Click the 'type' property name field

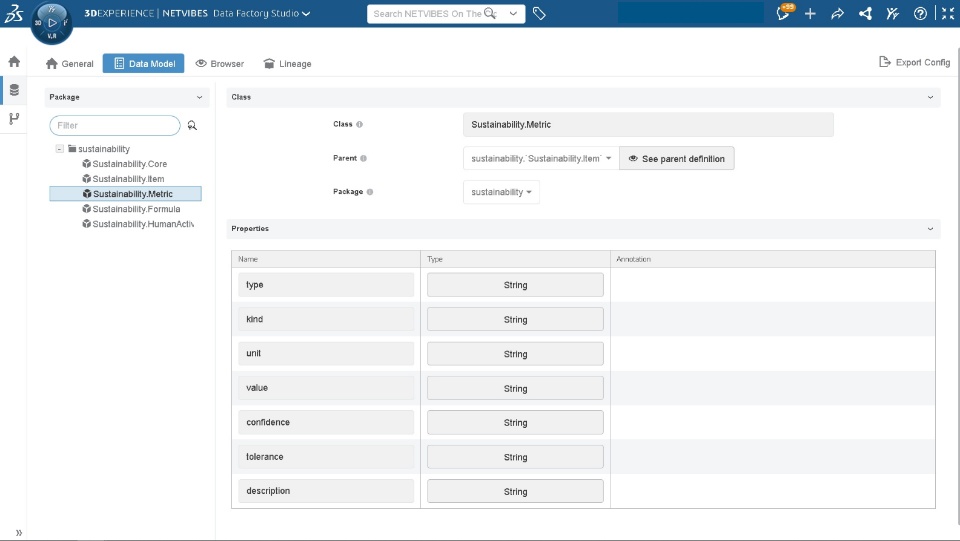pyautogui.click(x=326, y=285)
